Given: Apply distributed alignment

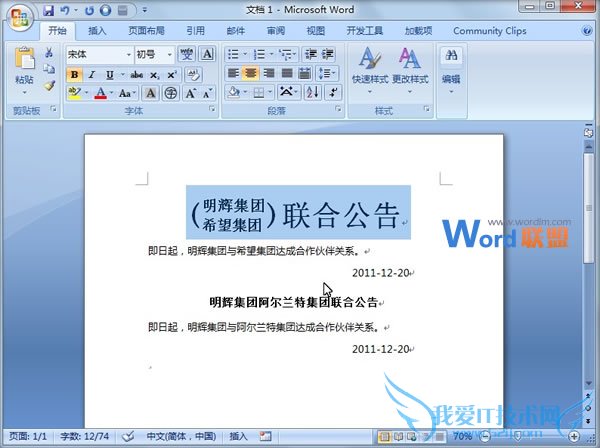Looking at the screenshot, I should [x=305, y=73].
